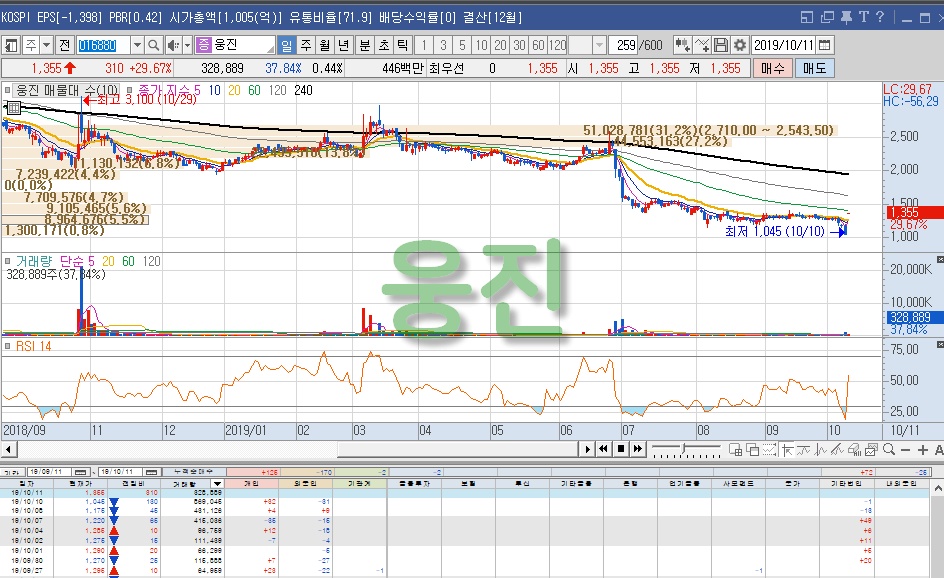
Task: Switch to weekly 주 chart period
Action: click(x=306, y=45)
